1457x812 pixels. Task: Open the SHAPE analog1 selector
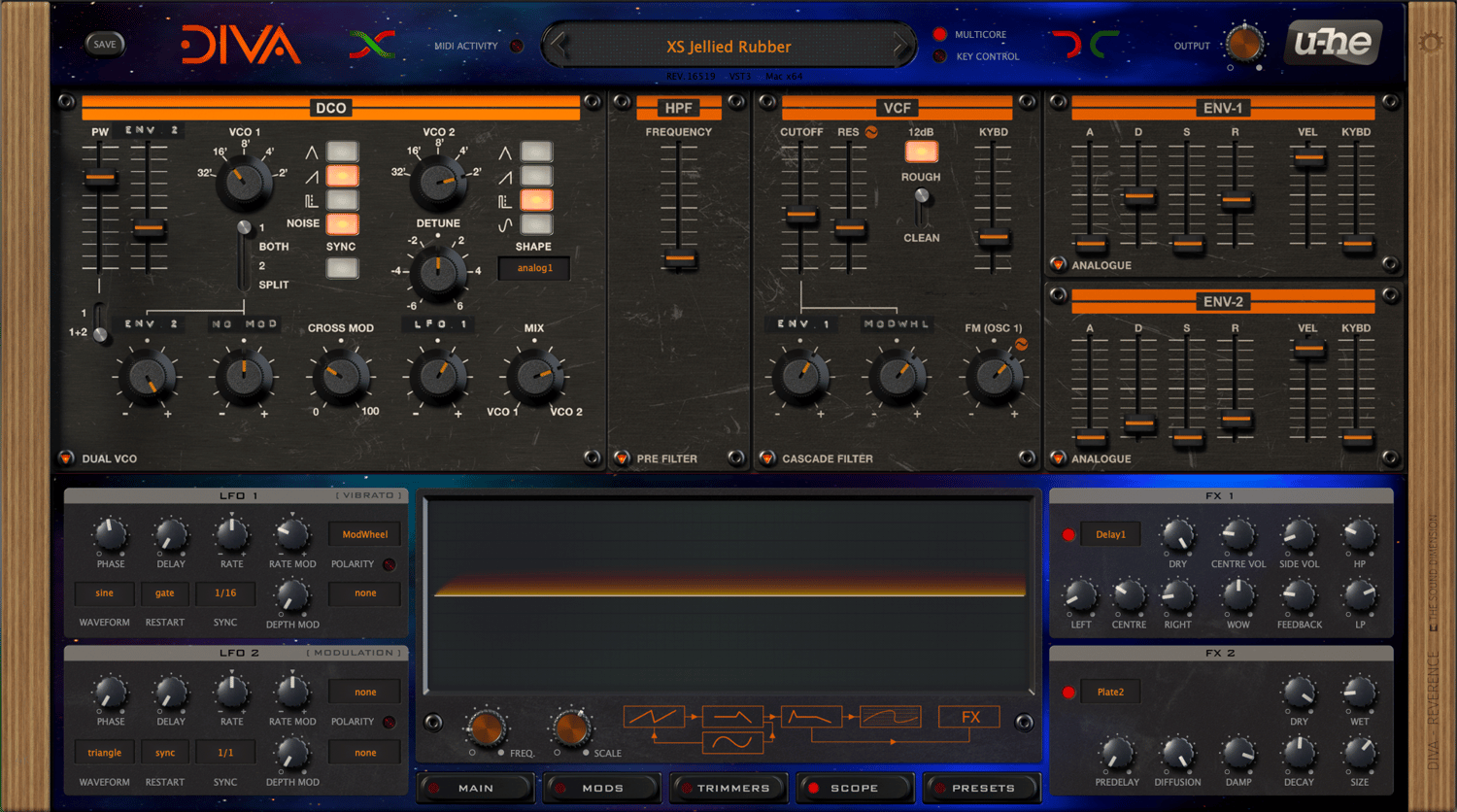(534, 268)
